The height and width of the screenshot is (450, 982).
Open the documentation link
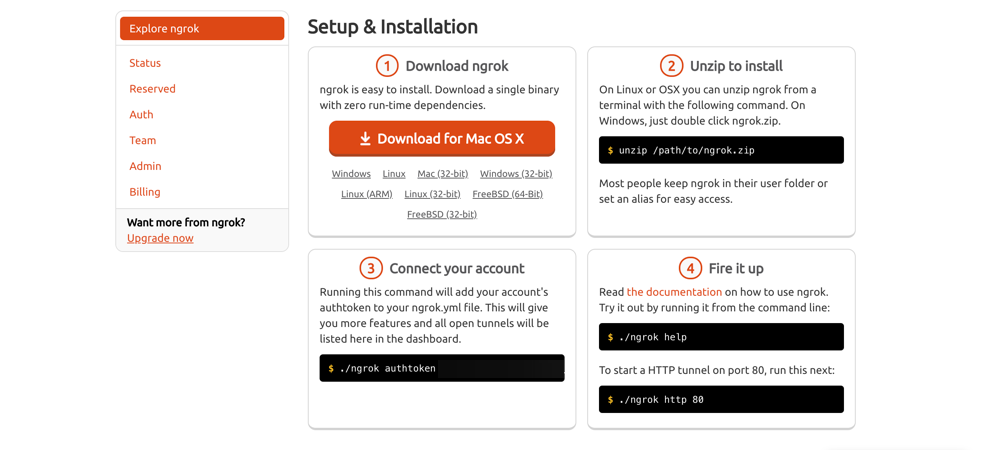(x=674, y=292)
